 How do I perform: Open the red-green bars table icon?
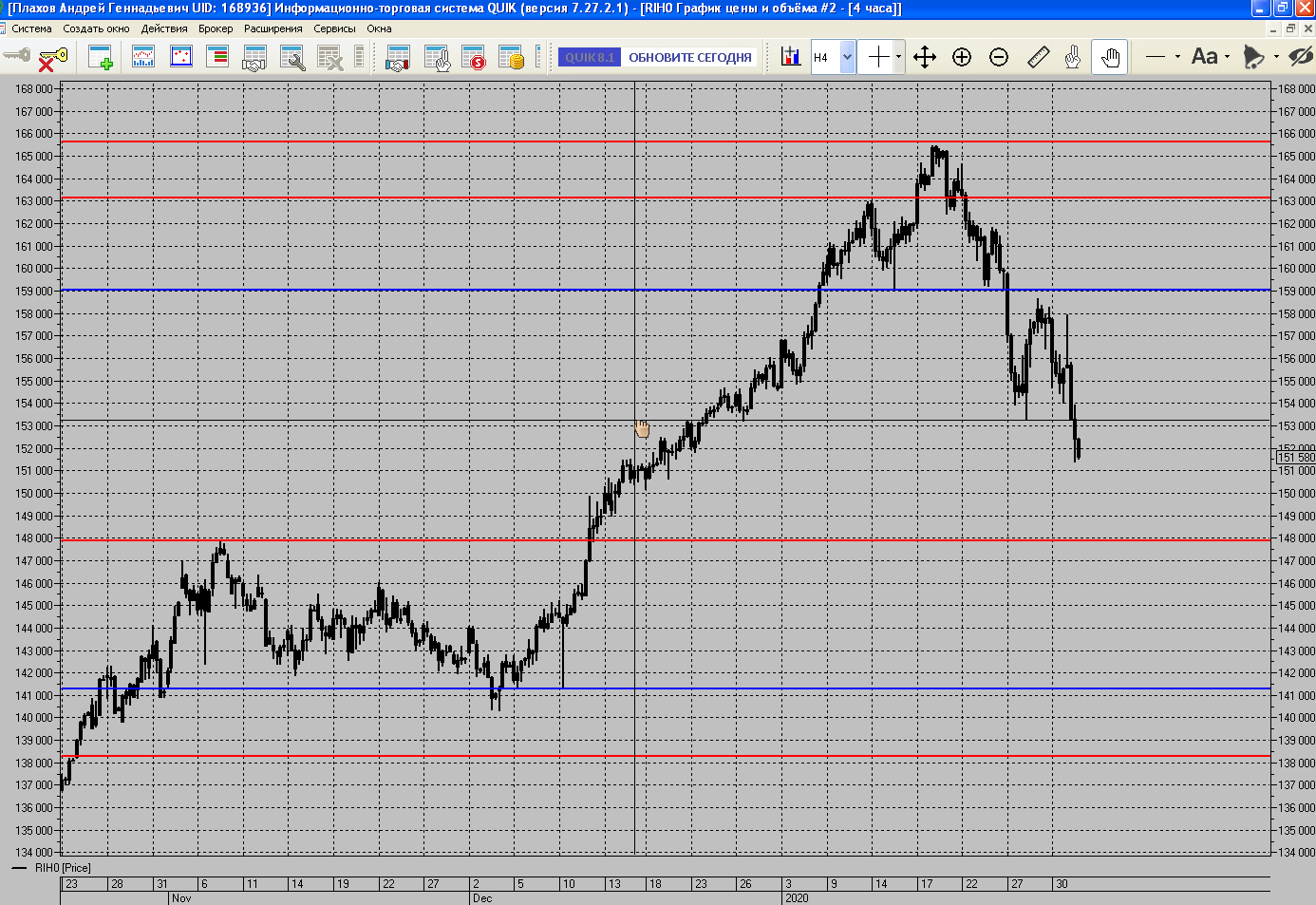click(217, 58)
